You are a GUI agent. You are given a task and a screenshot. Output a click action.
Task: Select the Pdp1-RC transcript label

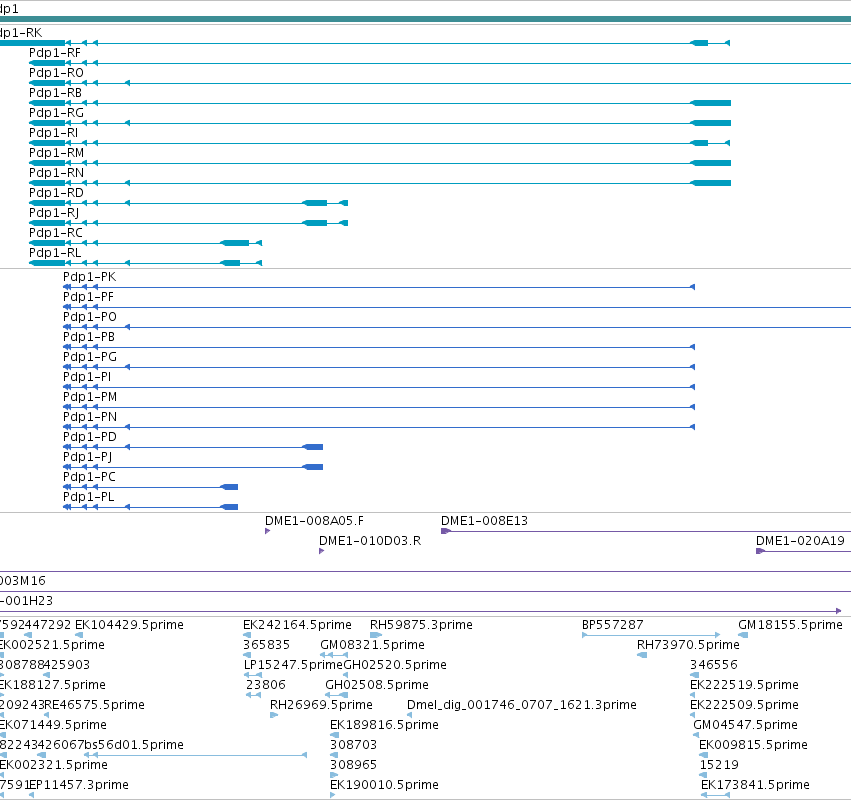coord(56,233)
